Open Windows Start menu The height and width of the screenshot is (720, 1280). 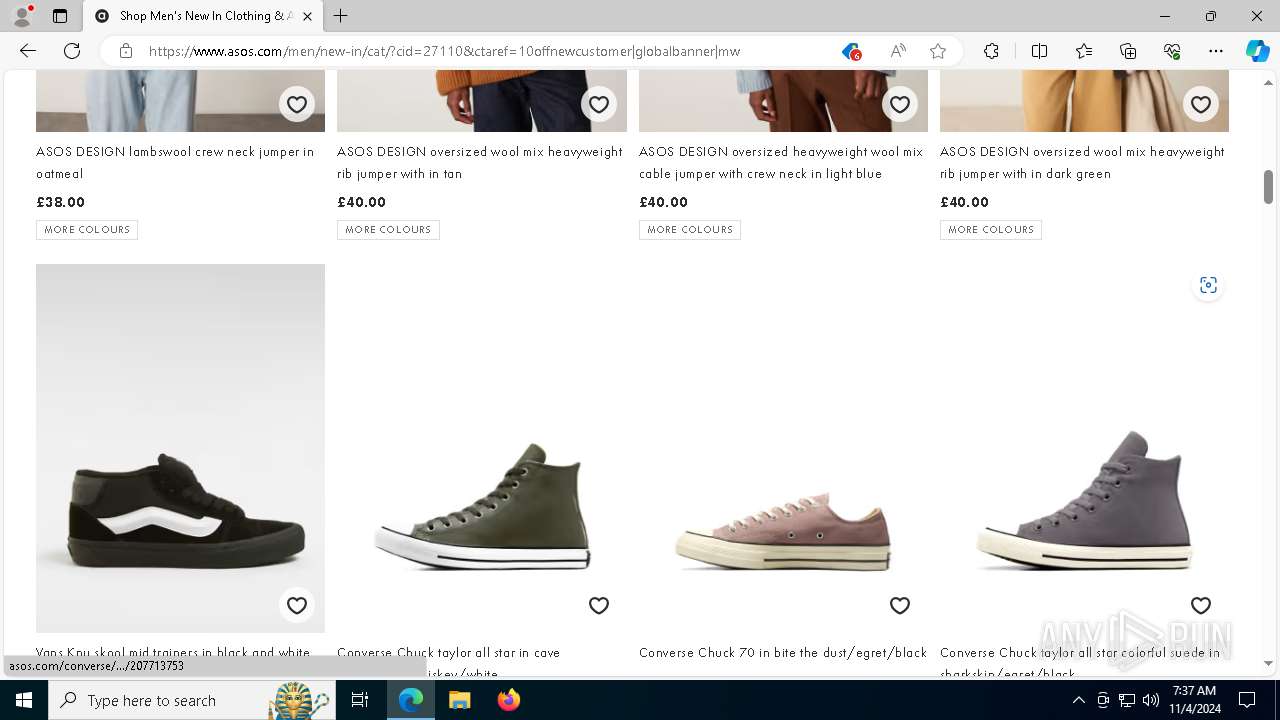[24, 700]
